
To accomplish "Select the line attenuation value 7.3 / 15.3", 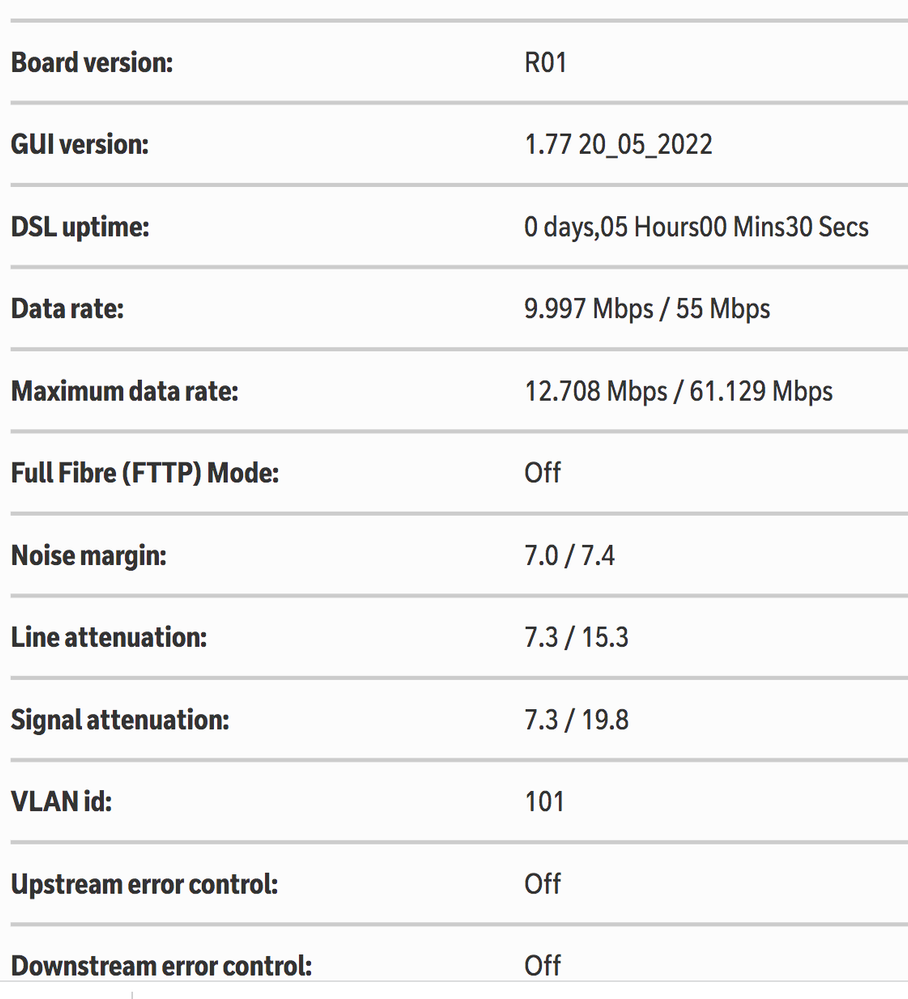I will click(x=576, y=636).
